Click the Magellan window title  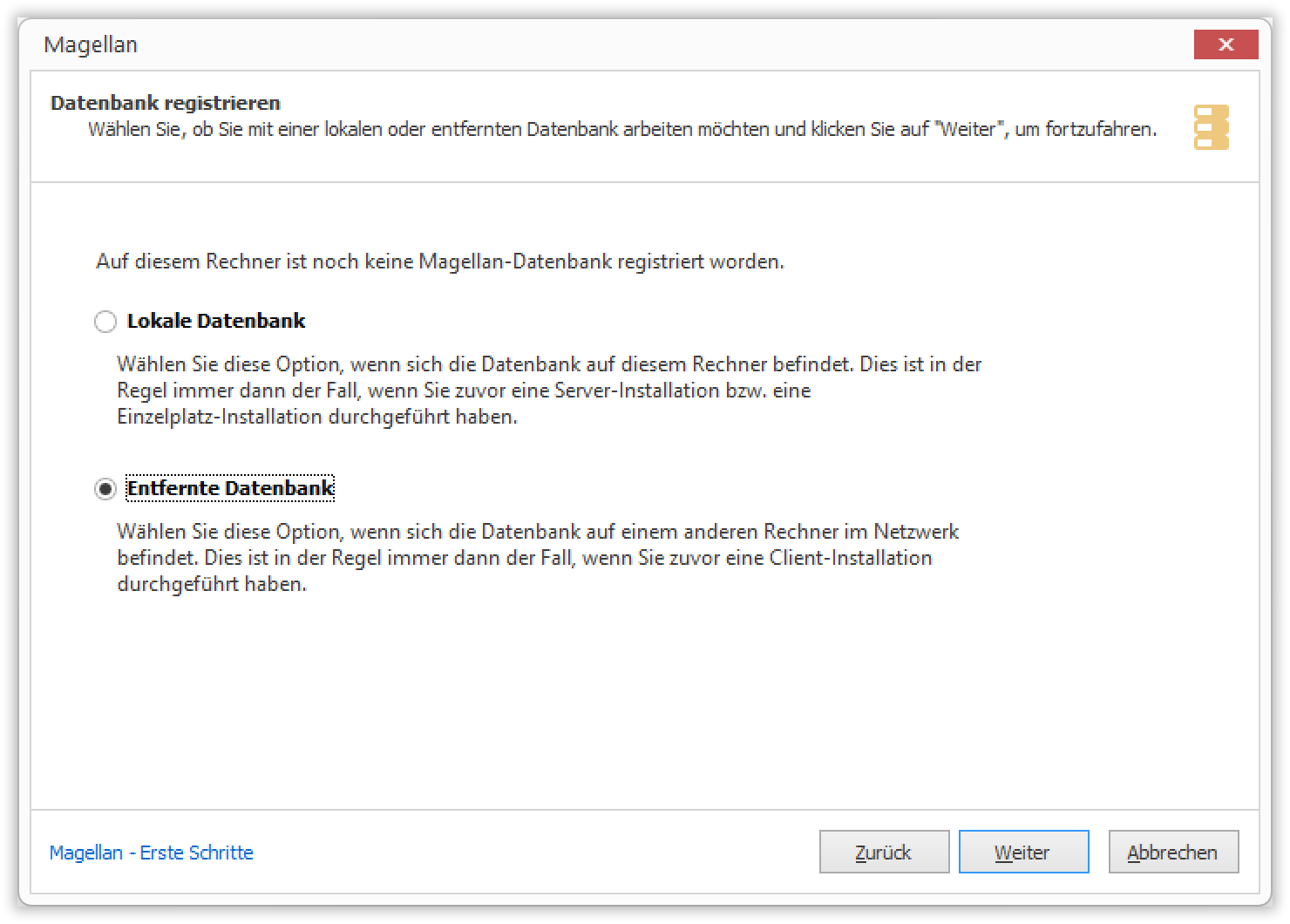click(x=91, y=44)
